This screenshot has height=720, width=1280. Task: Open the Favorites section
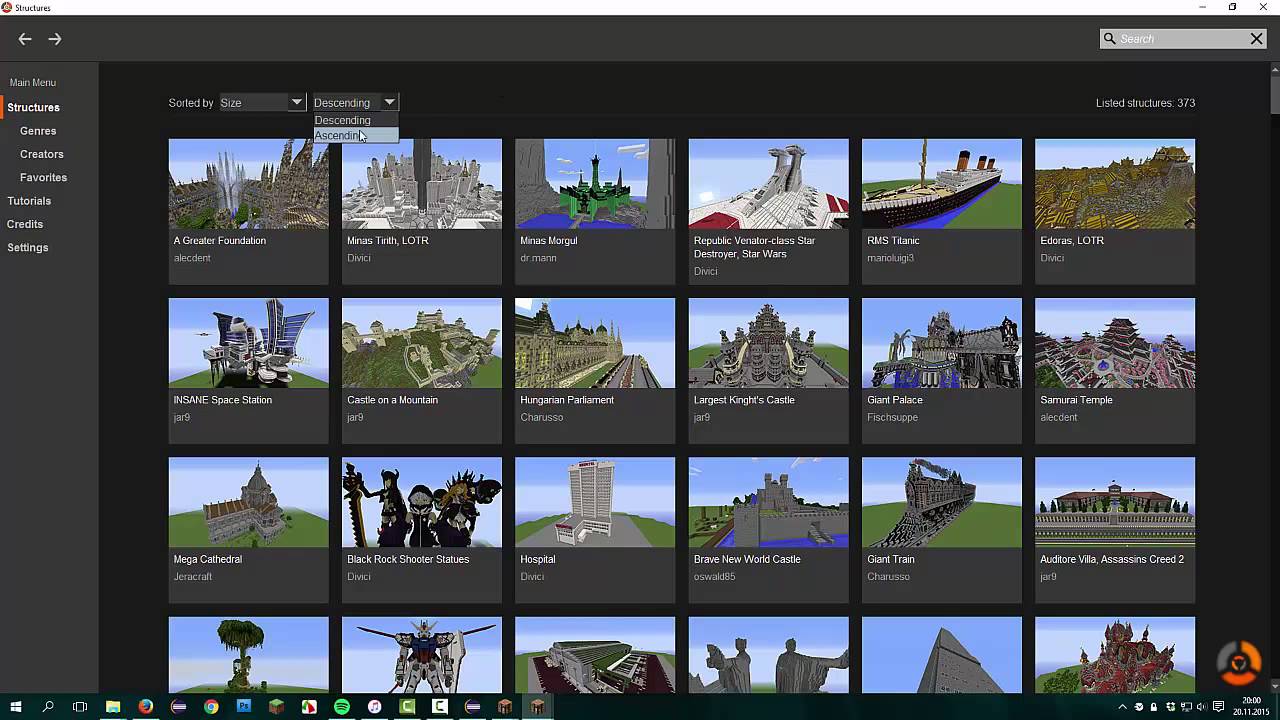pos(43,177)
